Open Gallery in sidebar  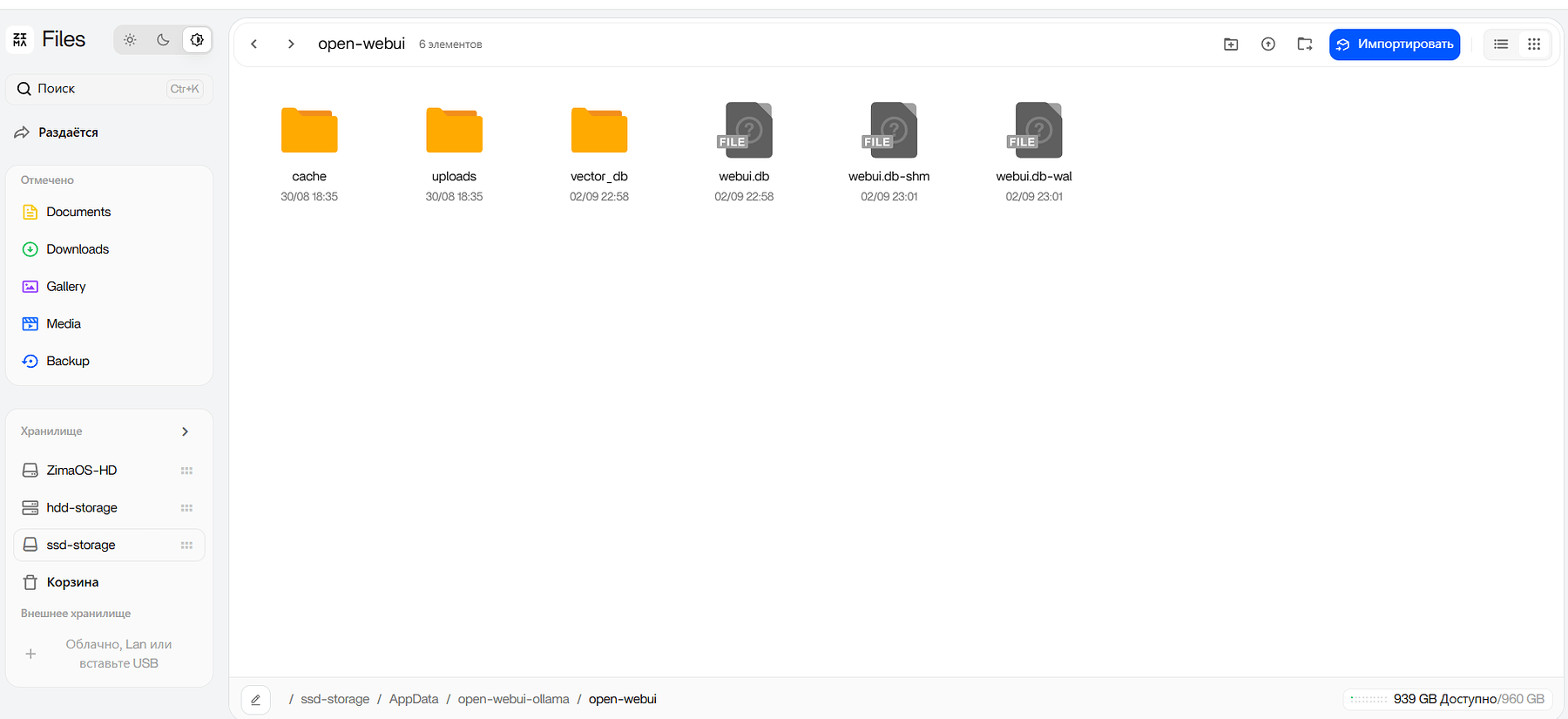click(x=110, y=287)
